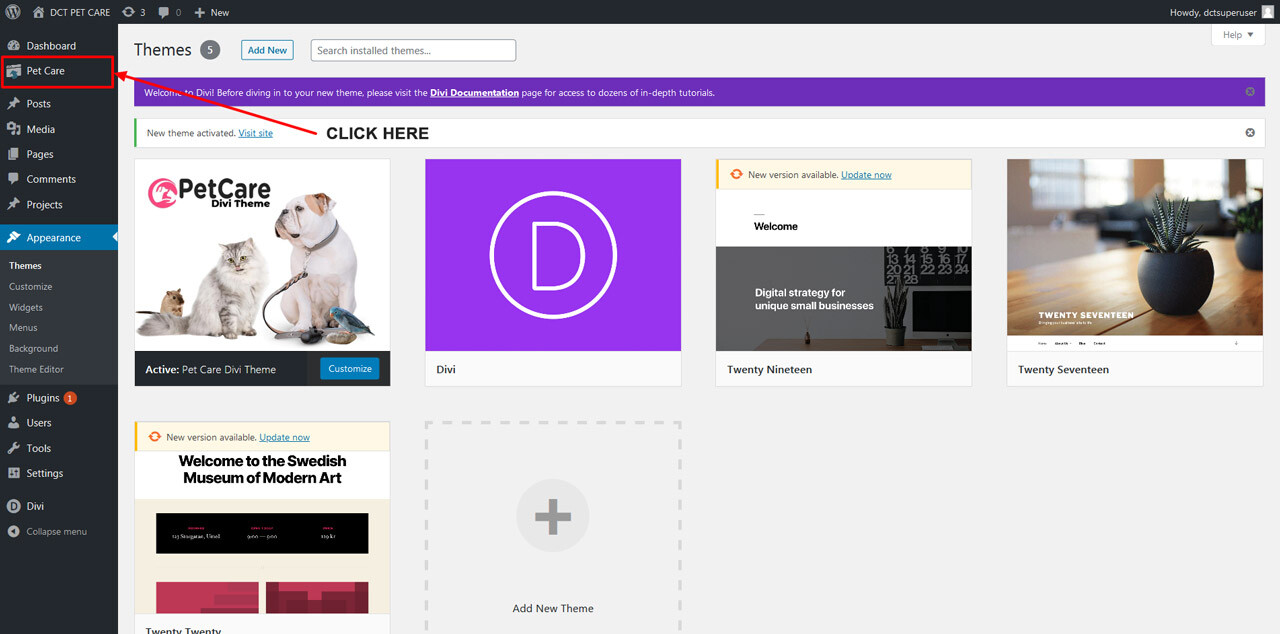Click the Plugins plug icon
This screenshot has width=1280, height=634.
[x=14, y=398]
